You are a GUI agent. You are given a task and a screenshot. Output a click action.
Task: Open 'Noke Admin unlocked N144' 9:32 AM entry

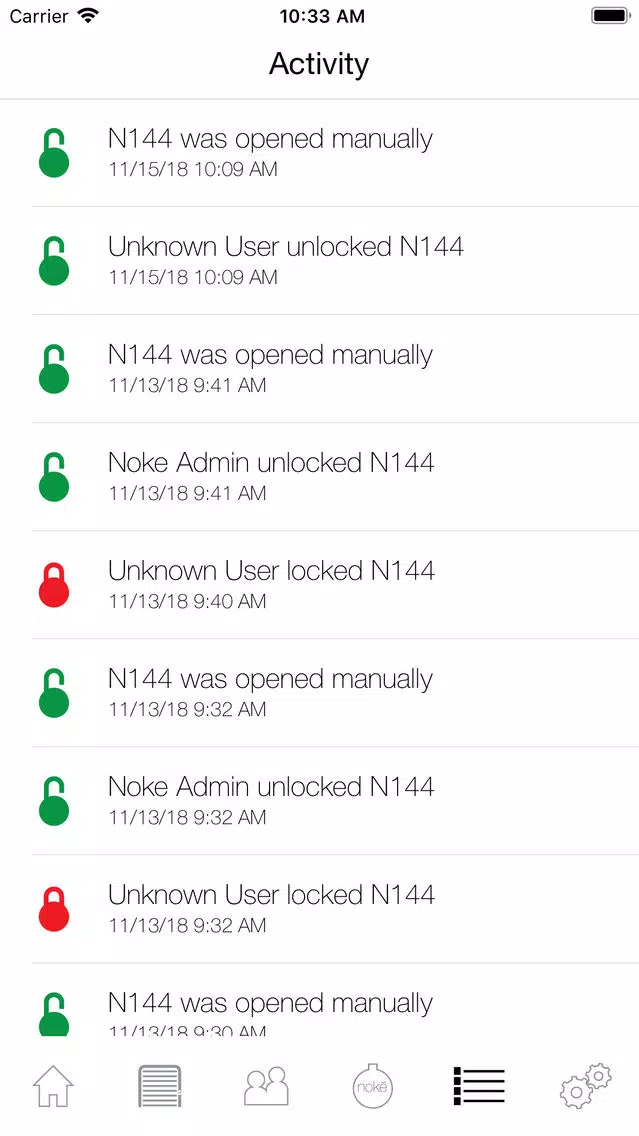335,801
